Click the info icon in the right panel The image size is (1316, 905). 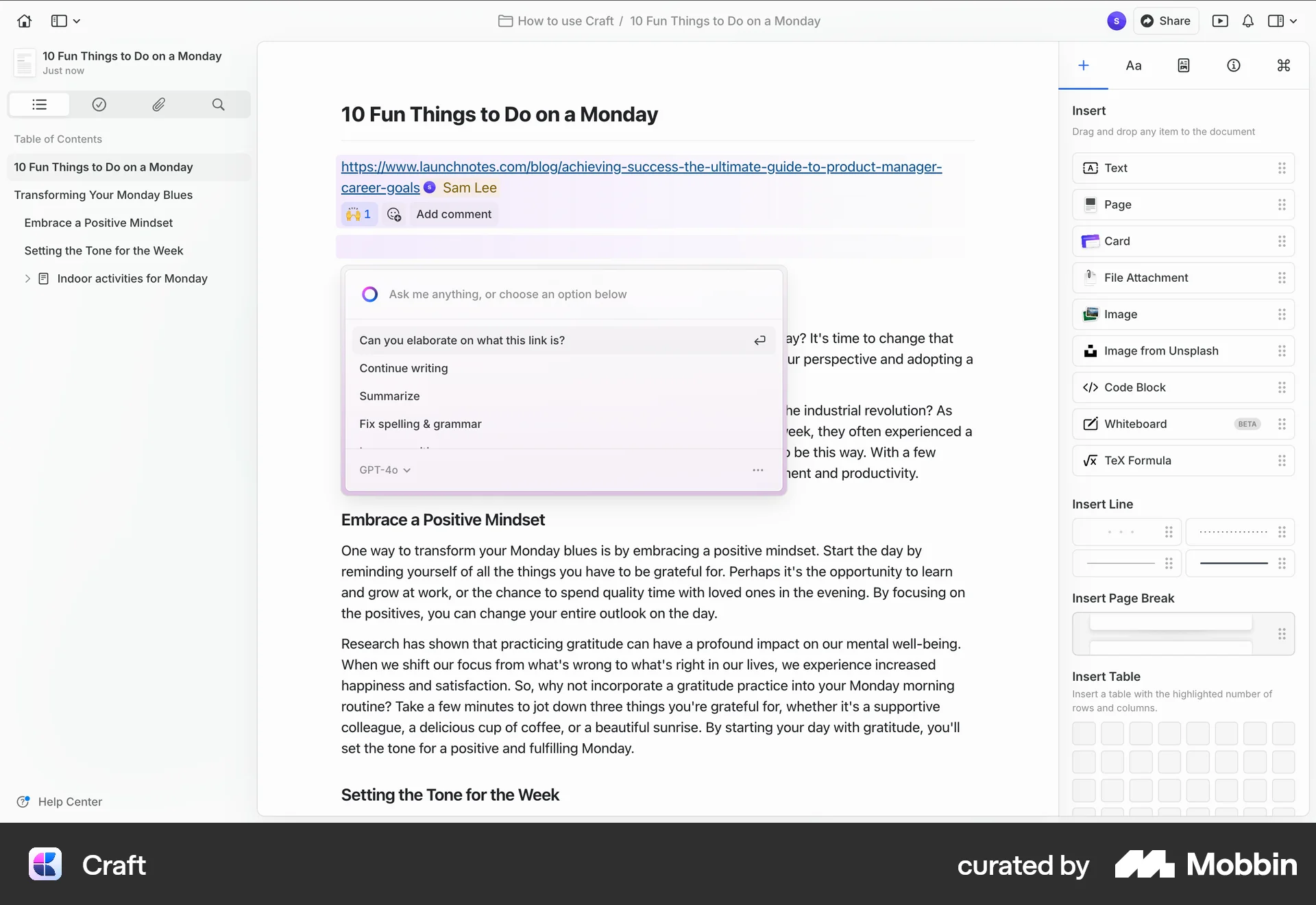[1233, 65]
